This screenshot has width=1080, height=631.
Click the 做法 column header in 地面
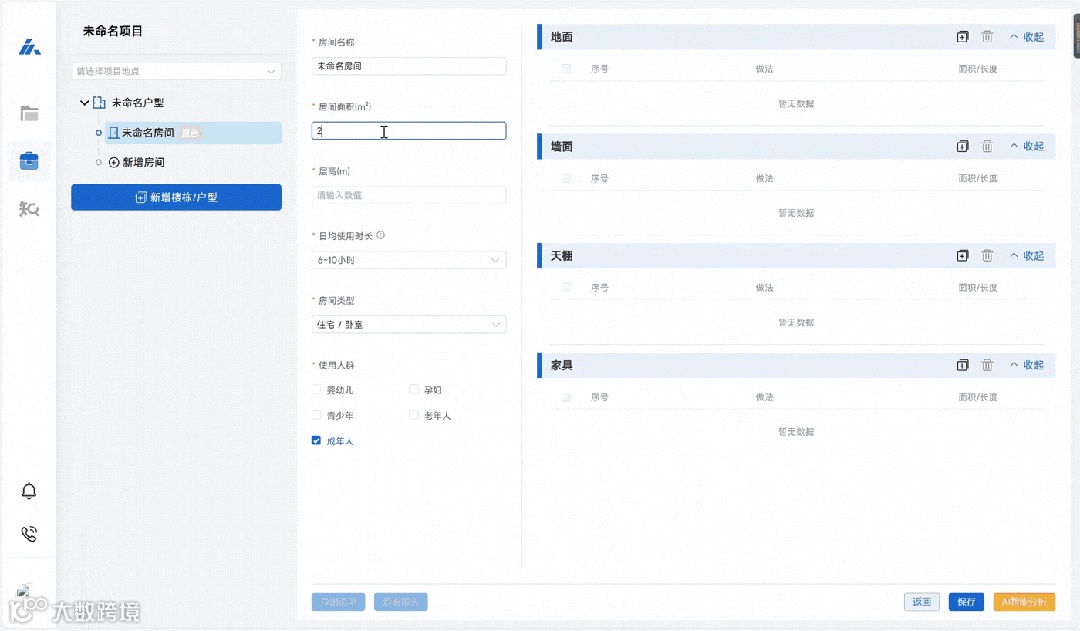[764, 68]
